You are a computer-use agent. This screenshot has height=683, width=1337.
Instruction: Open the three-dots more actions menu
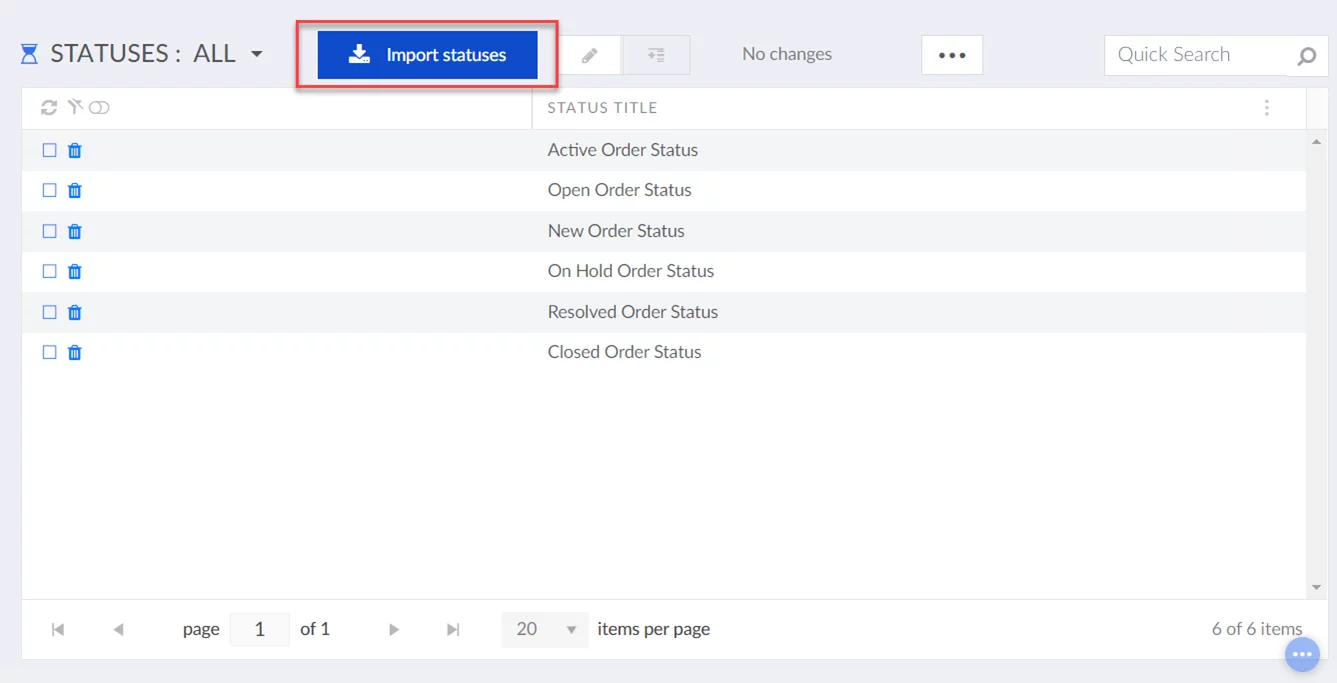[x=951, y=55]
